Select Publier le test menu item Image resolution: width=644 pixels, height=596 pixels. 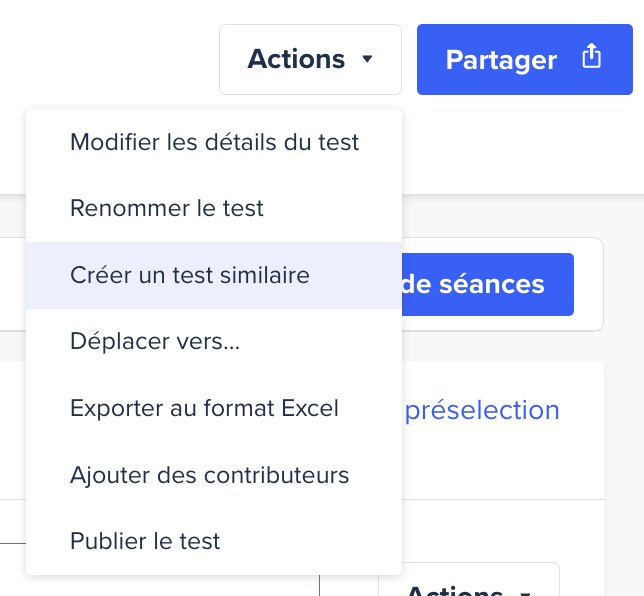pyautogui.click(x=214, y=541)
